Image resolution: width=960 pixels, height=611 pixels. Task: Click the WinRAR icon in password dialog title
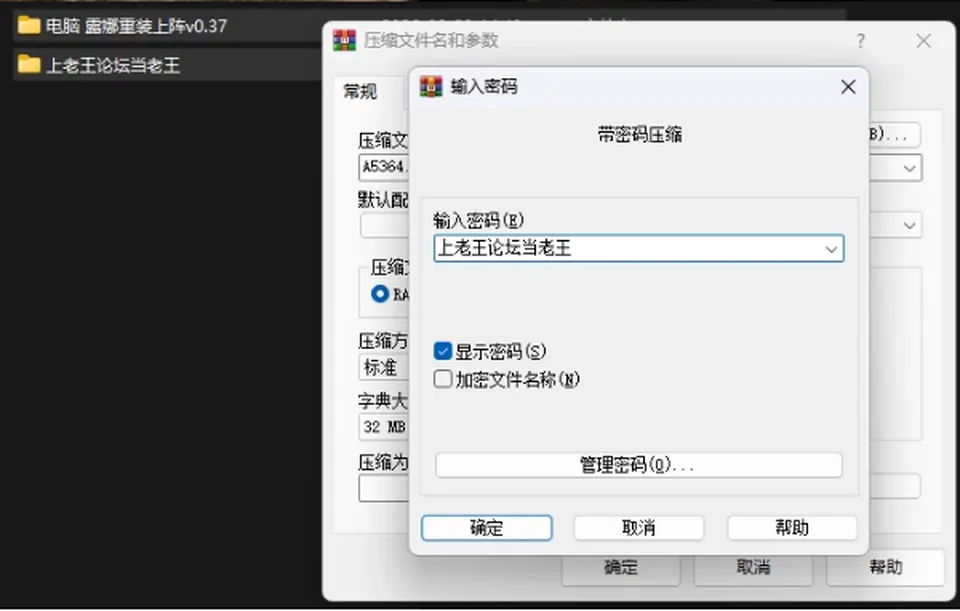pyautogui.click(x=431, y=86)
